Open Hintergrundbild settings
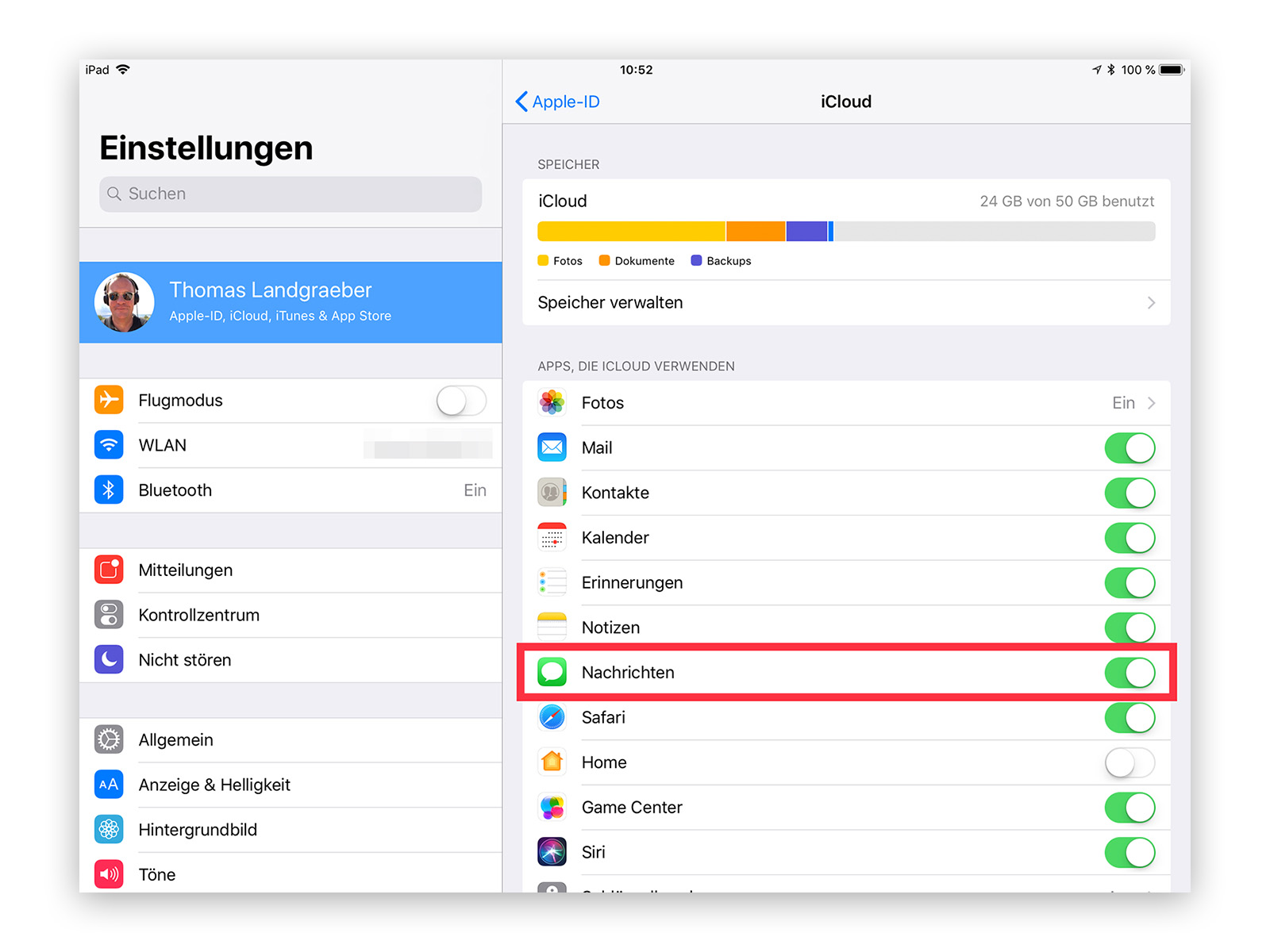This screenshot has height=952, width=1270. click(x=291, y=829)
